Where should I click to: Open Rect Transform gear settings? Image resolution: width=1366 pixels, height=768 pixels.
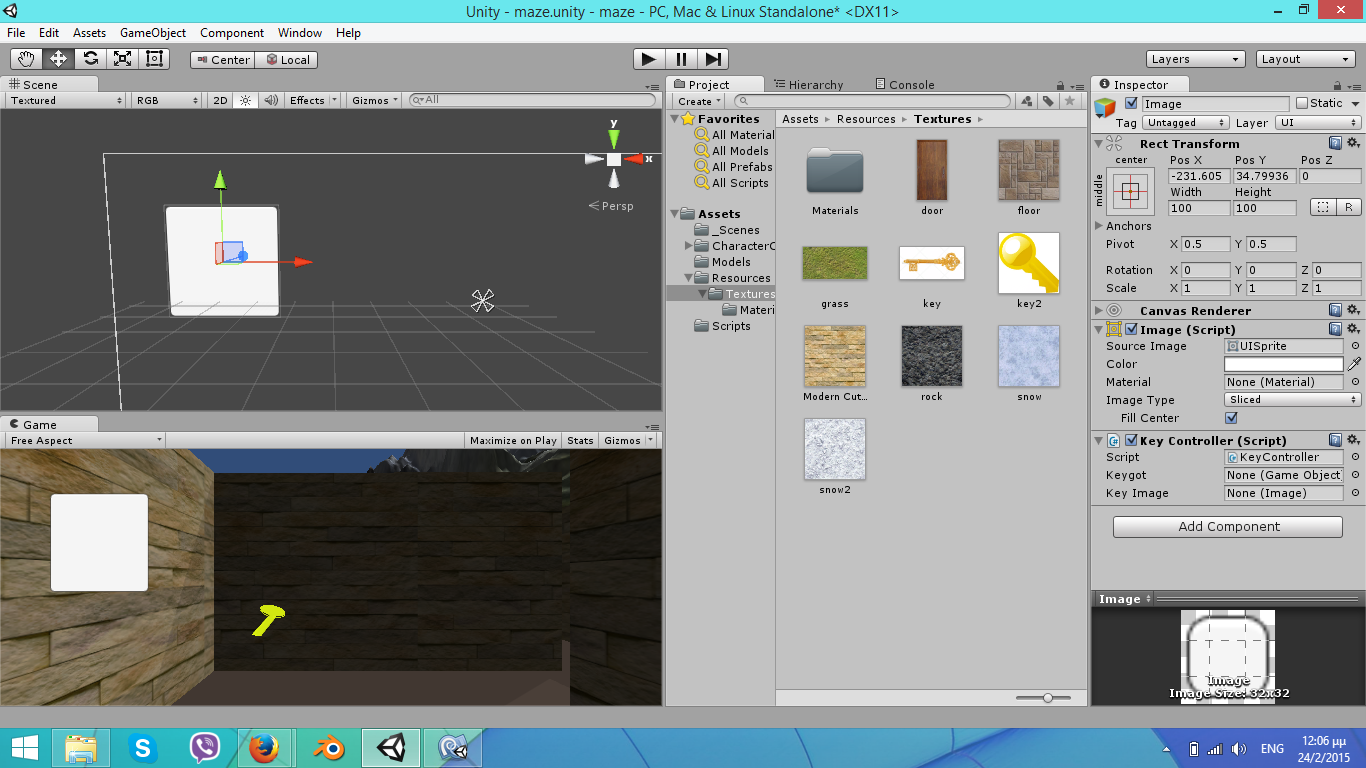pyautogui.click(x=1354, y=143)
